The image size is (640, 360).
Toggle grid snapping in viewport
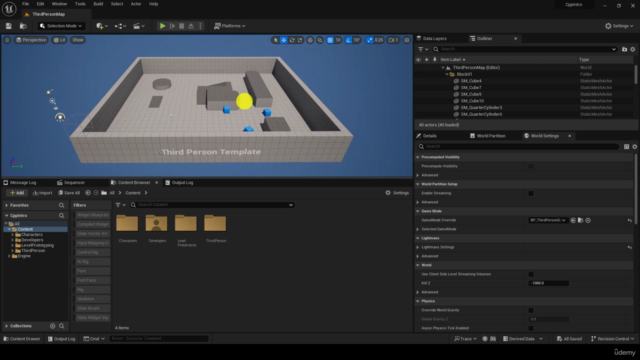(330, 40)
